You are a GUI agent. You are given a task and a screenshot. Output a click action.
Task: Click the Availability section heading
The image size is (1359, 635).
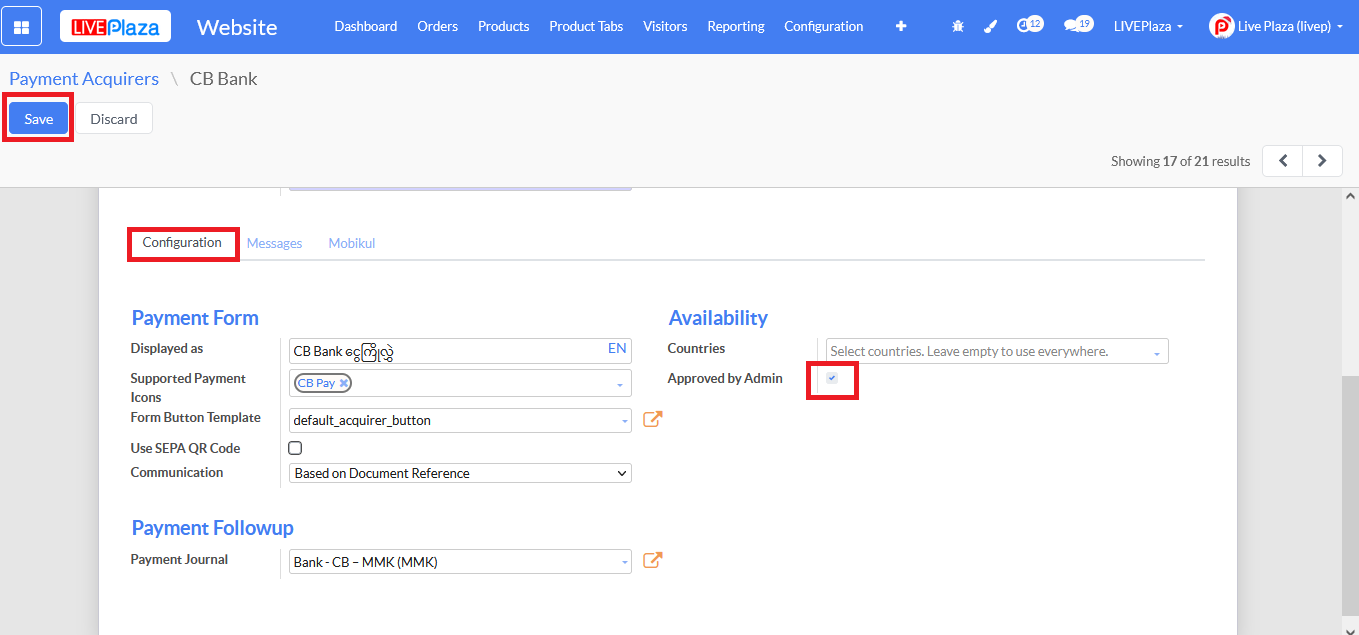point(718,318)
